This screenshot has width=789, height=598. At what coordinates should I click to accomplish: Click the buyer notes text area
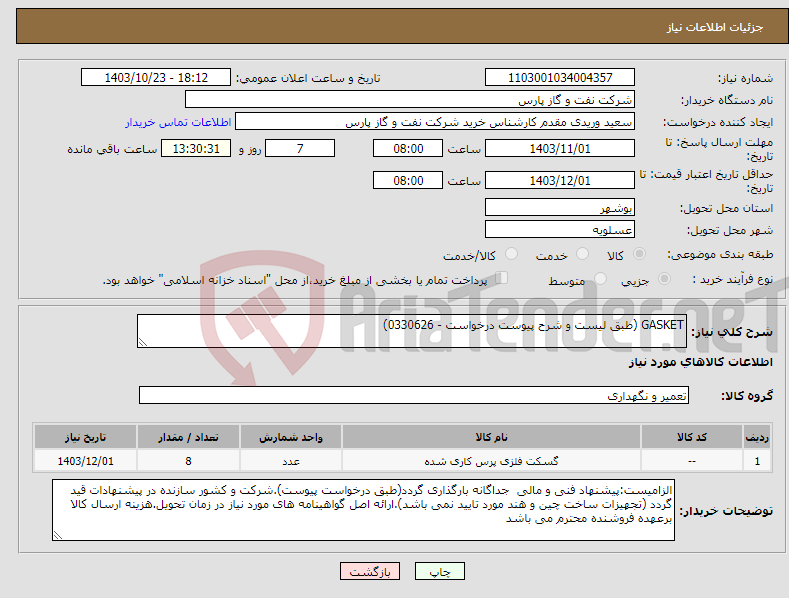tap(363, 510)
